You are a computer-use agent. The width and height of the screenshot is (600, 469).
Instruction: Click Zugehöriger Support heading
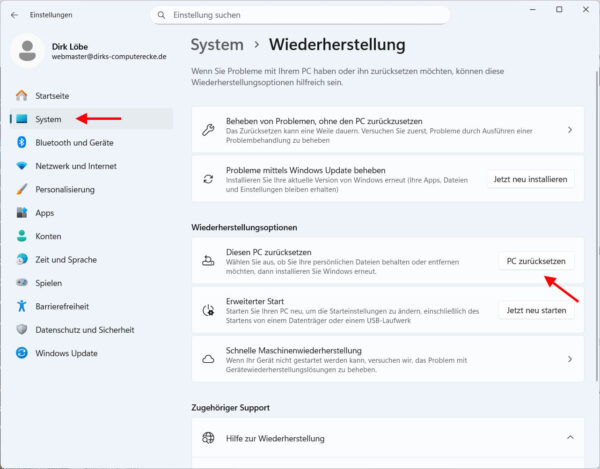pyautogui.click(x=230, y=407)
